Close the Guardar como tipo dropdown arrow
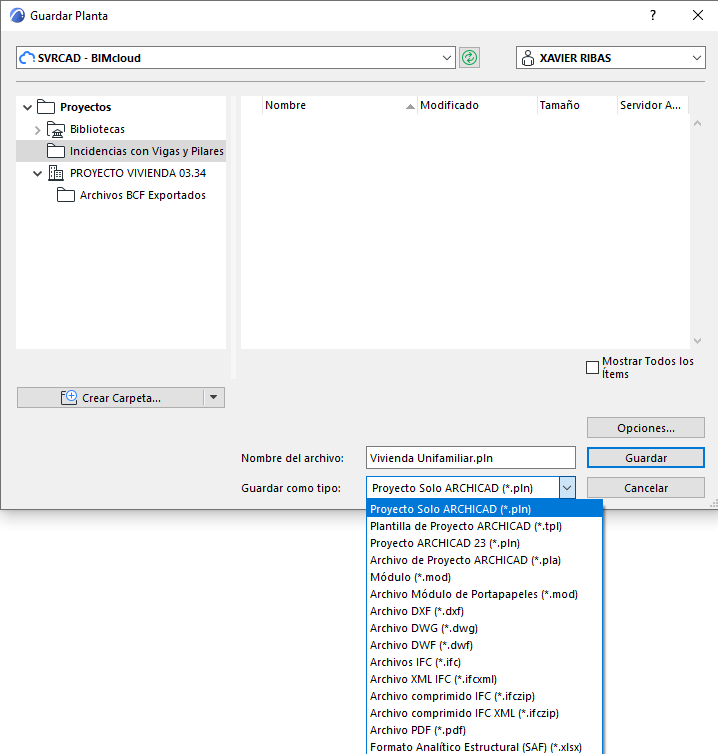The height and width of the screenshot is (754, 718). 567,488
